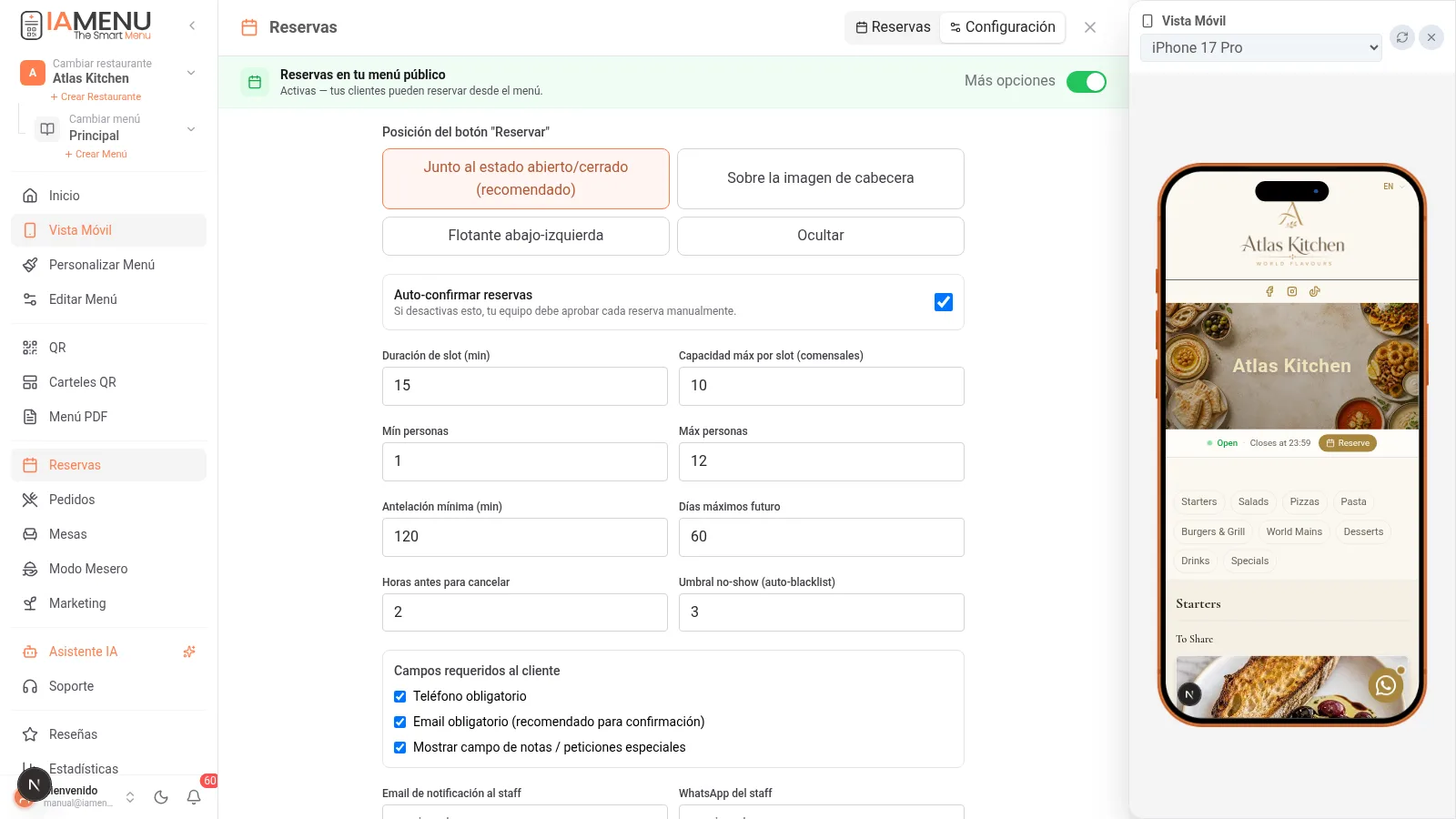Open Asistente IA sparkle icon
1456x819 pixels.
[189, 652]
